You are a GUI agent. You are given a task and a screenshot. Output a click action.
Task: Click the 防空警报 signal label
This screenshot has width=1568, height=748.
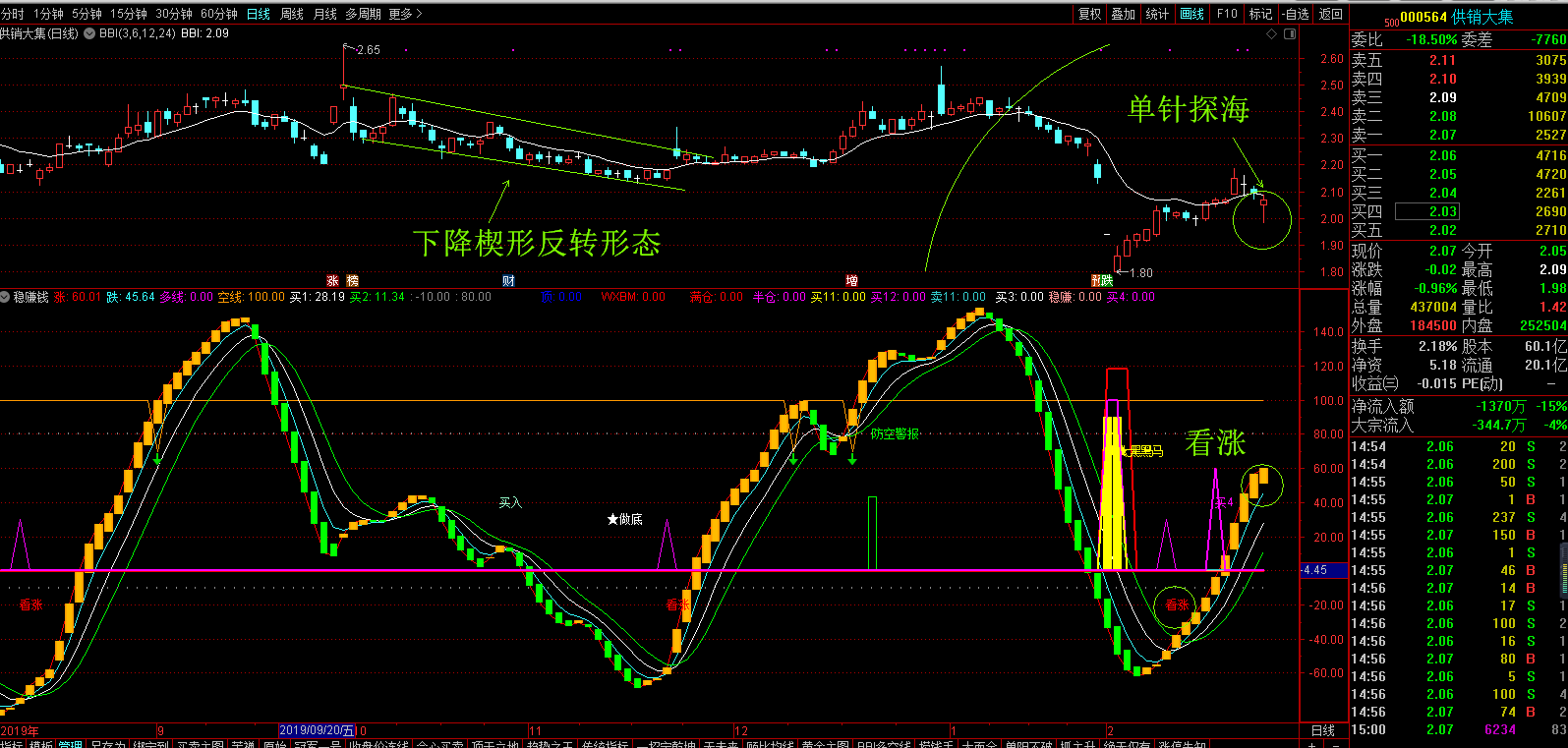tap(895, 433)
